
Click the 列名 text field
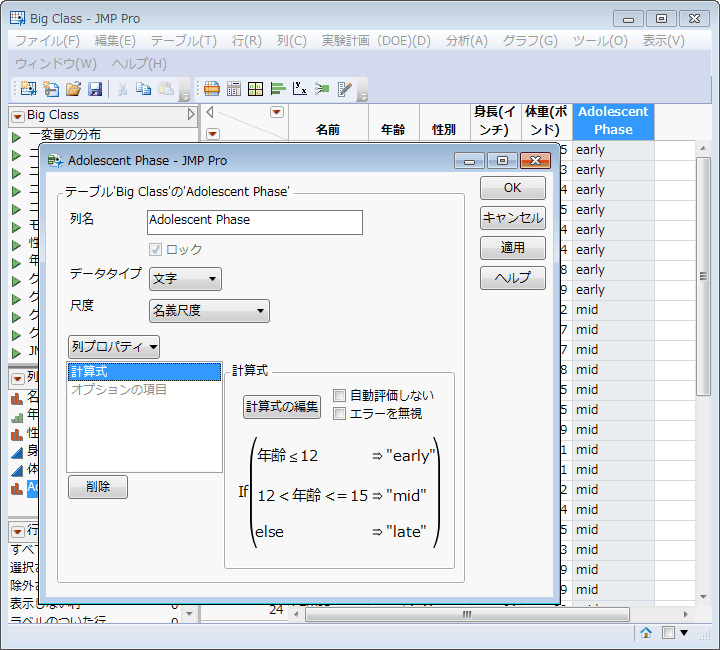(x=254, y=221)
